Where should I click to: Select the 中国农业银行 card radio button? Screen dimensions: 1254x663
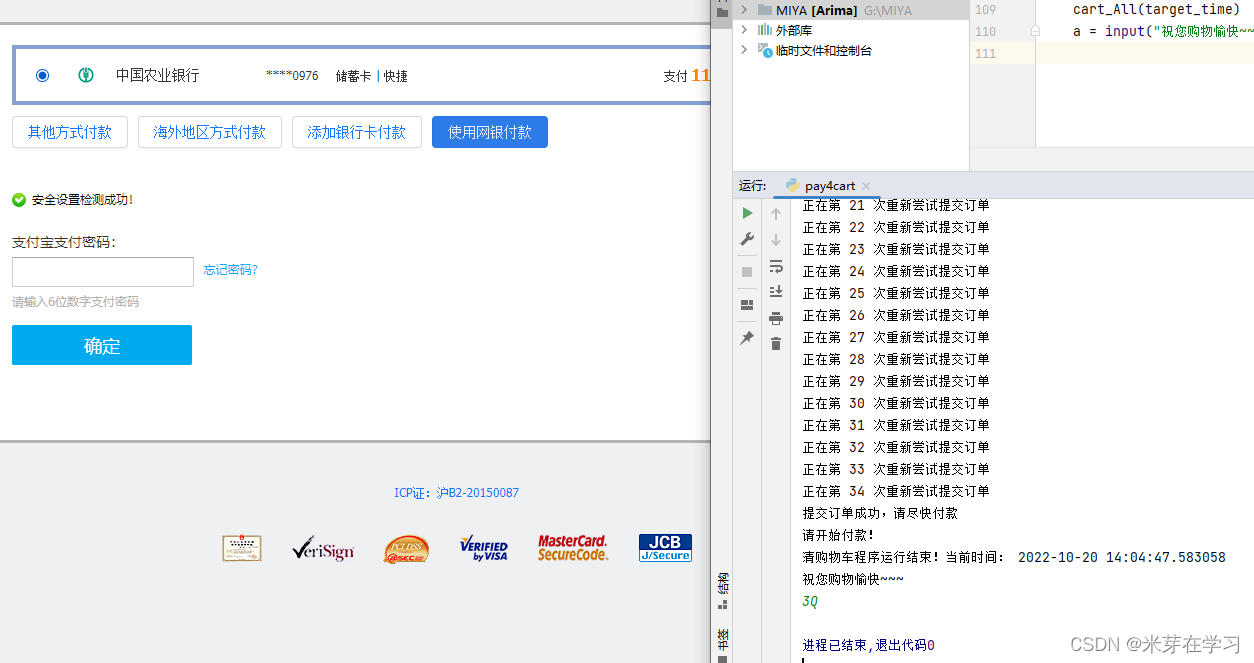pos(42,75)
